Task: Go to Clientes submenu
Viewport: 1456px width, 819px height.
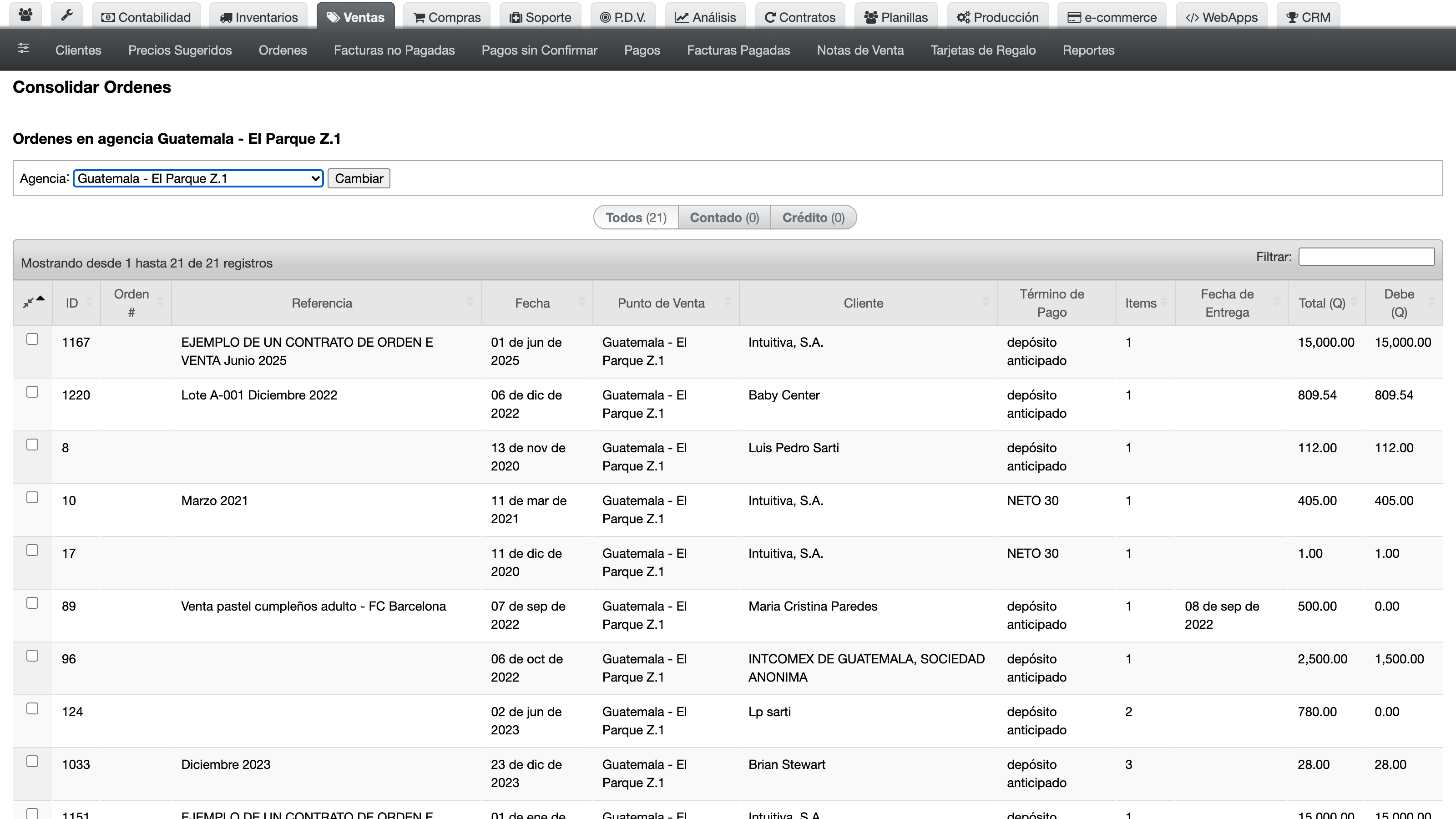Action: 78,51
